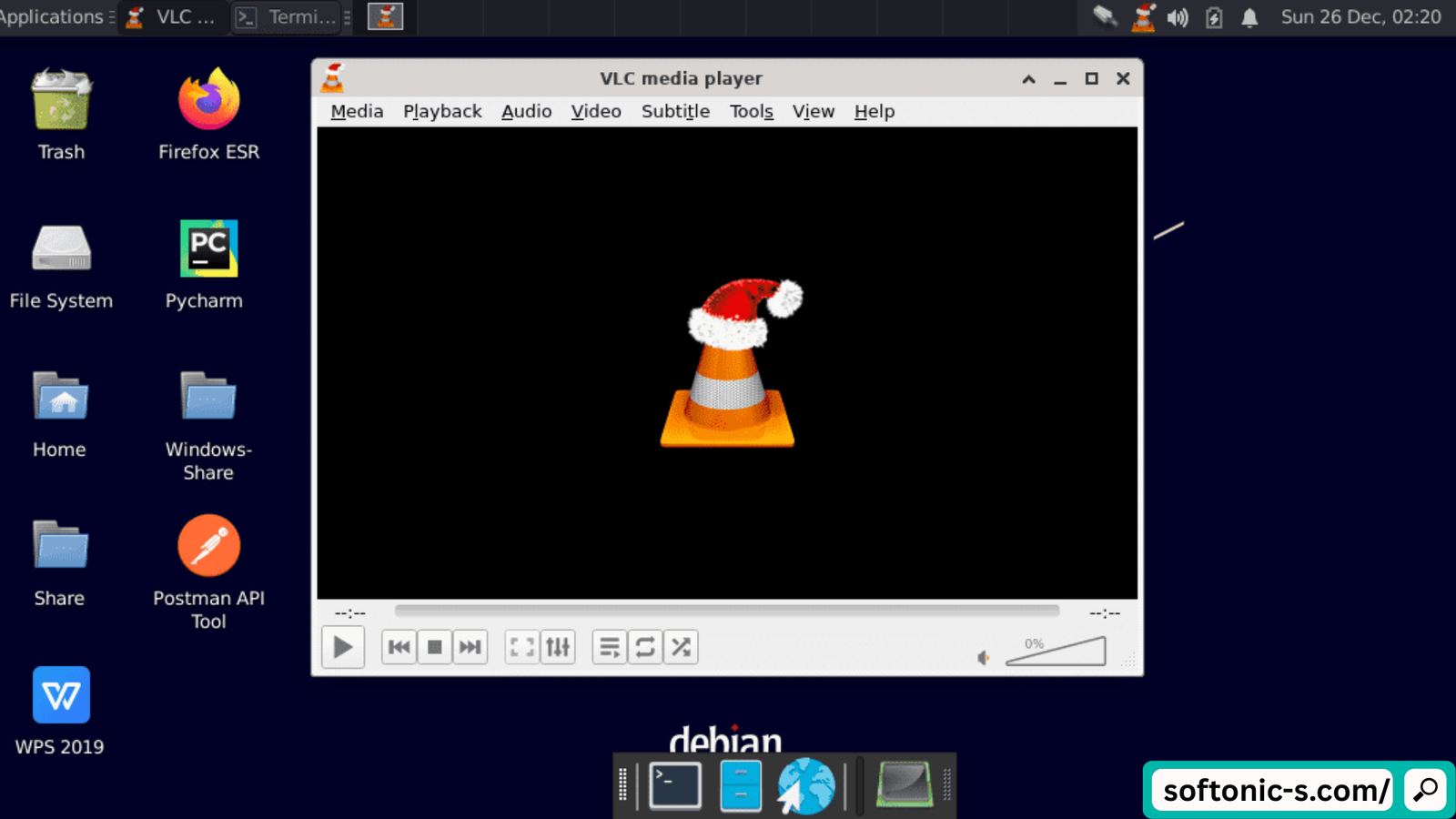Click the playback seek bar
Viewport: 1456px width, 819px height.
[727, 612]
